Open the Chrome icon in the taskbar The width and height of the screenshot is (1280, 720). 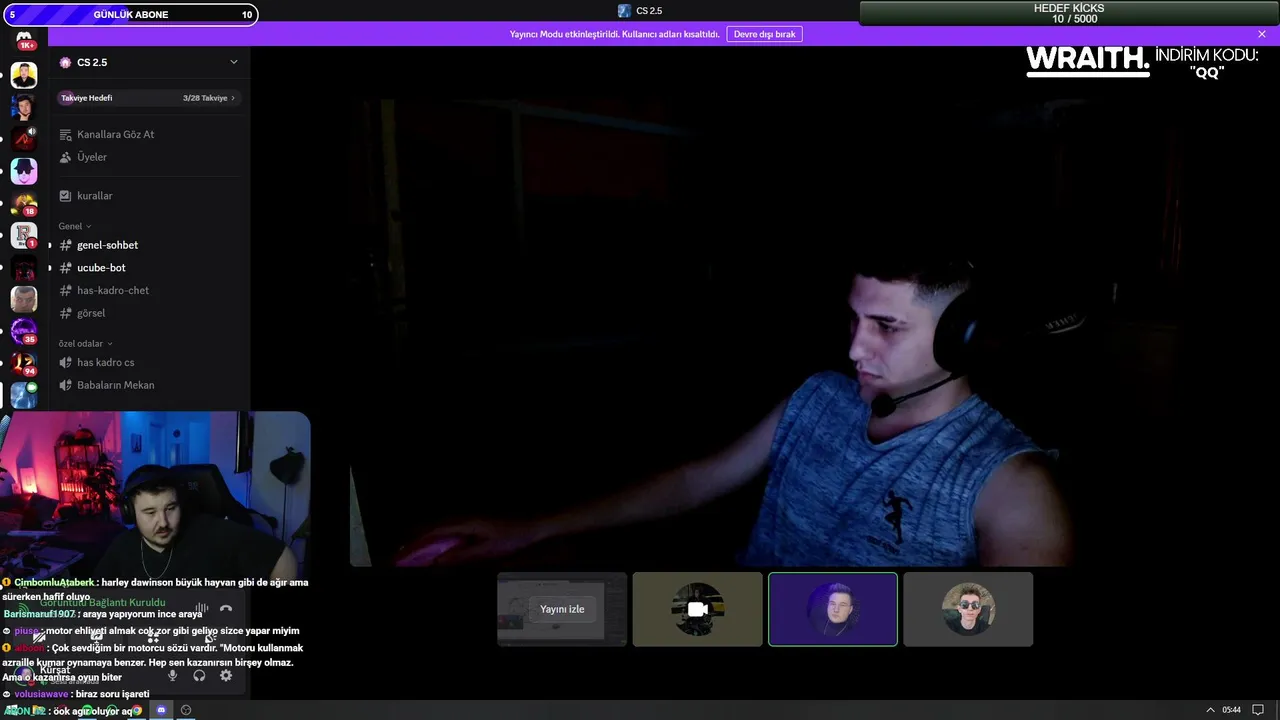click(x=137, y=710)
